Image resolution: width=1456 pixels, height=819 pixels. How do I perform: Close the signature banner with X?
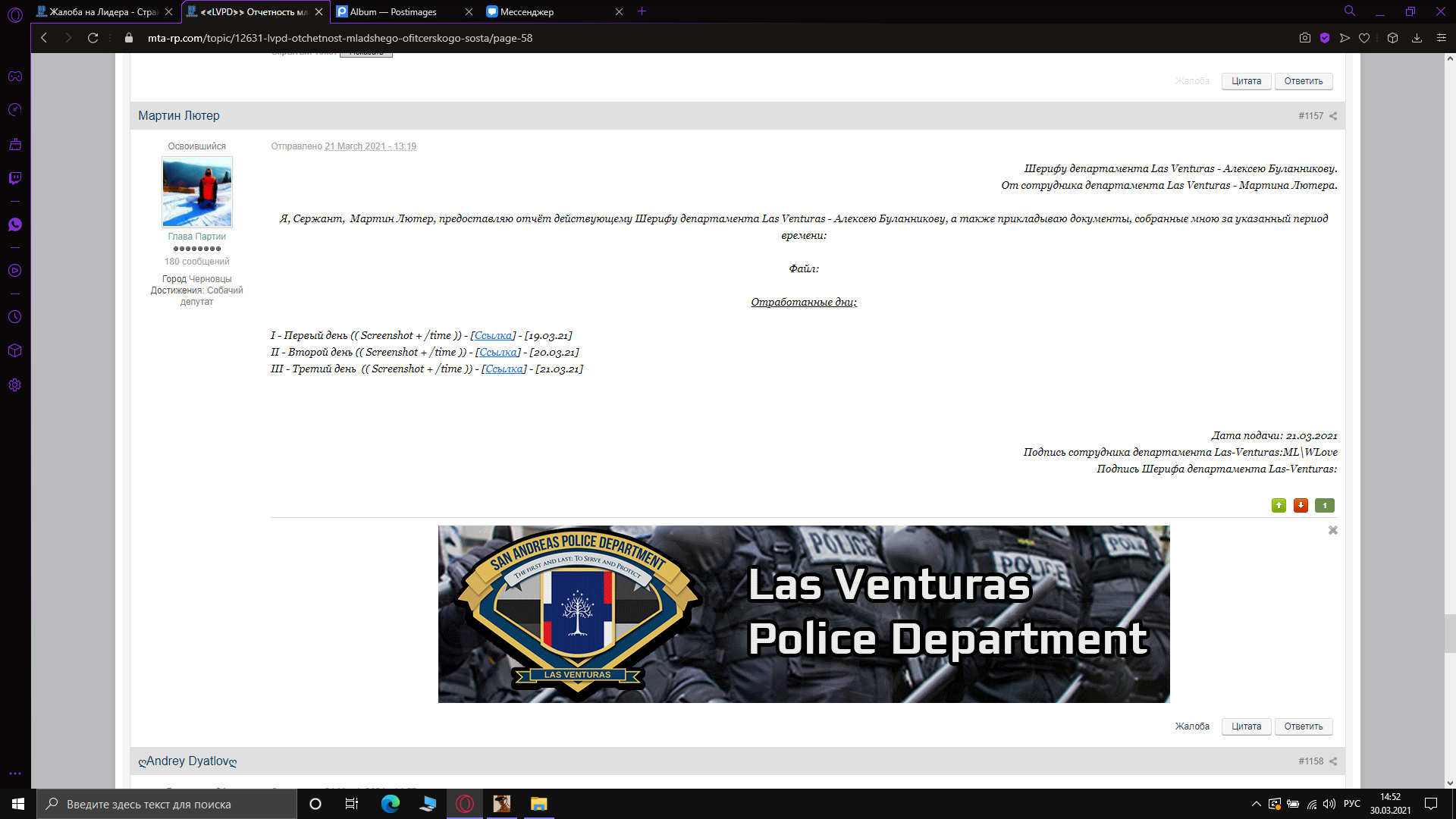click(1332, 531)
